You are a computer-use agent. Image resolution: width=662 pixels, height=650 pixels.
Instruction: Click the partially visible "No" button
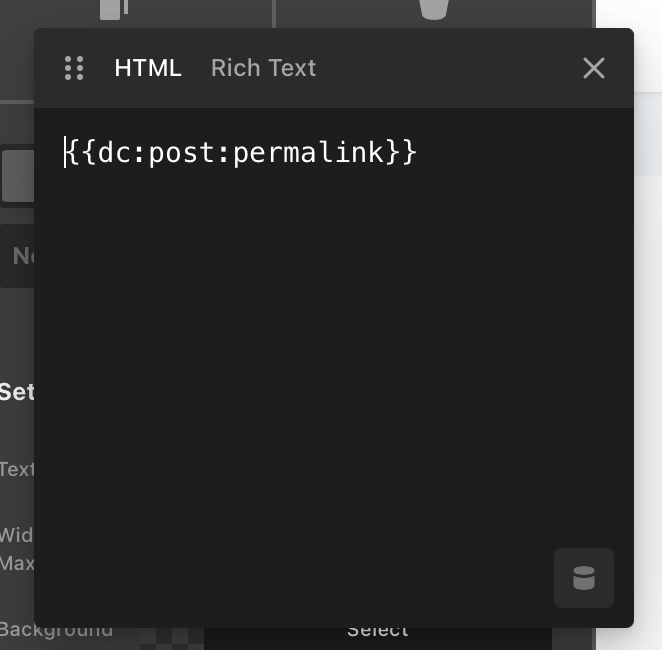point(20,256)
